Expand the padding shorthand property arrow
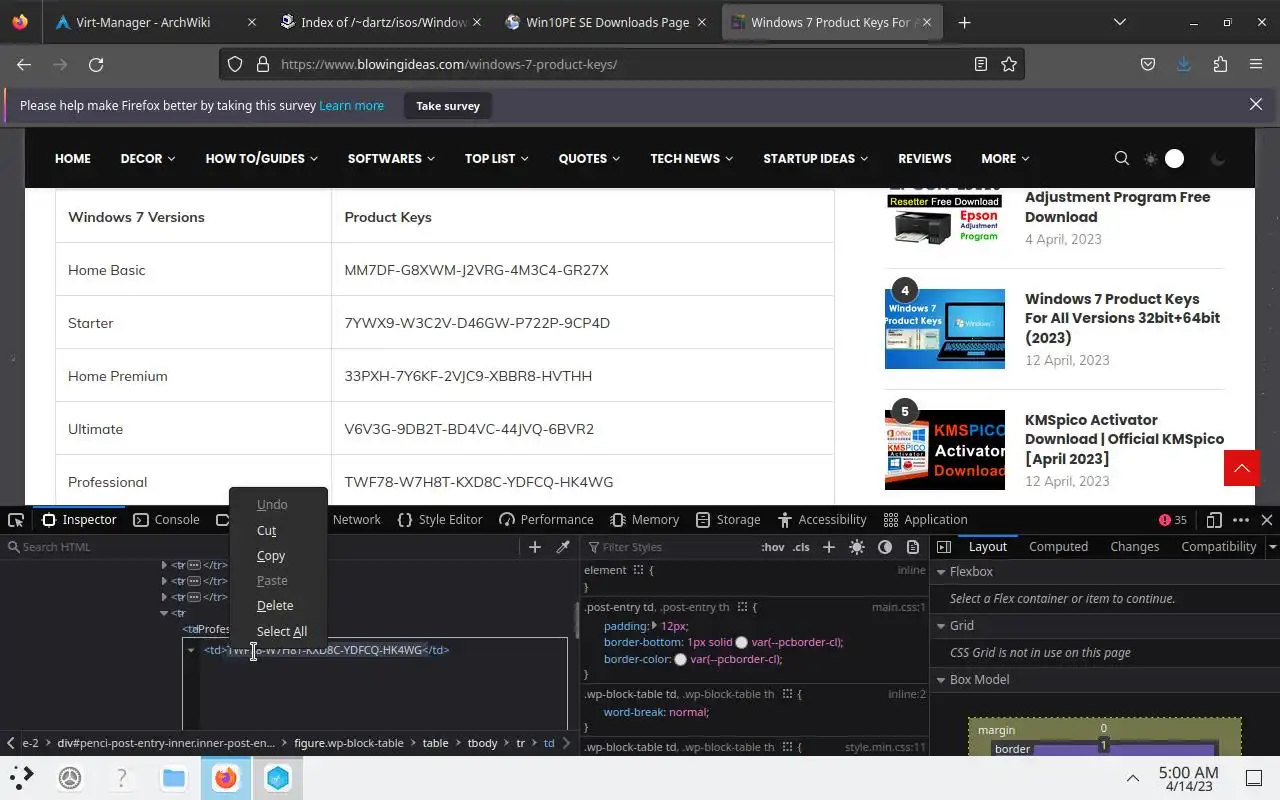This screenshot has width=1280, height=800. click(x=654, y=625)
